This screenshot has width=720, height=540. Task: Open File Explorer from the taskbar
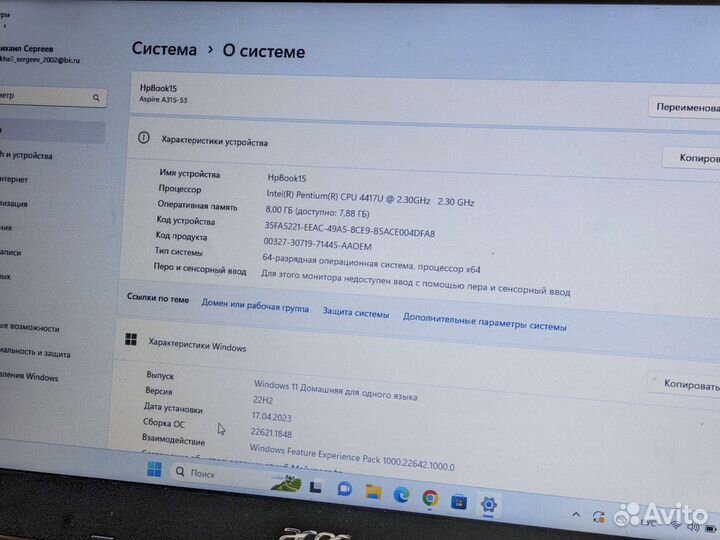[373, 492]
